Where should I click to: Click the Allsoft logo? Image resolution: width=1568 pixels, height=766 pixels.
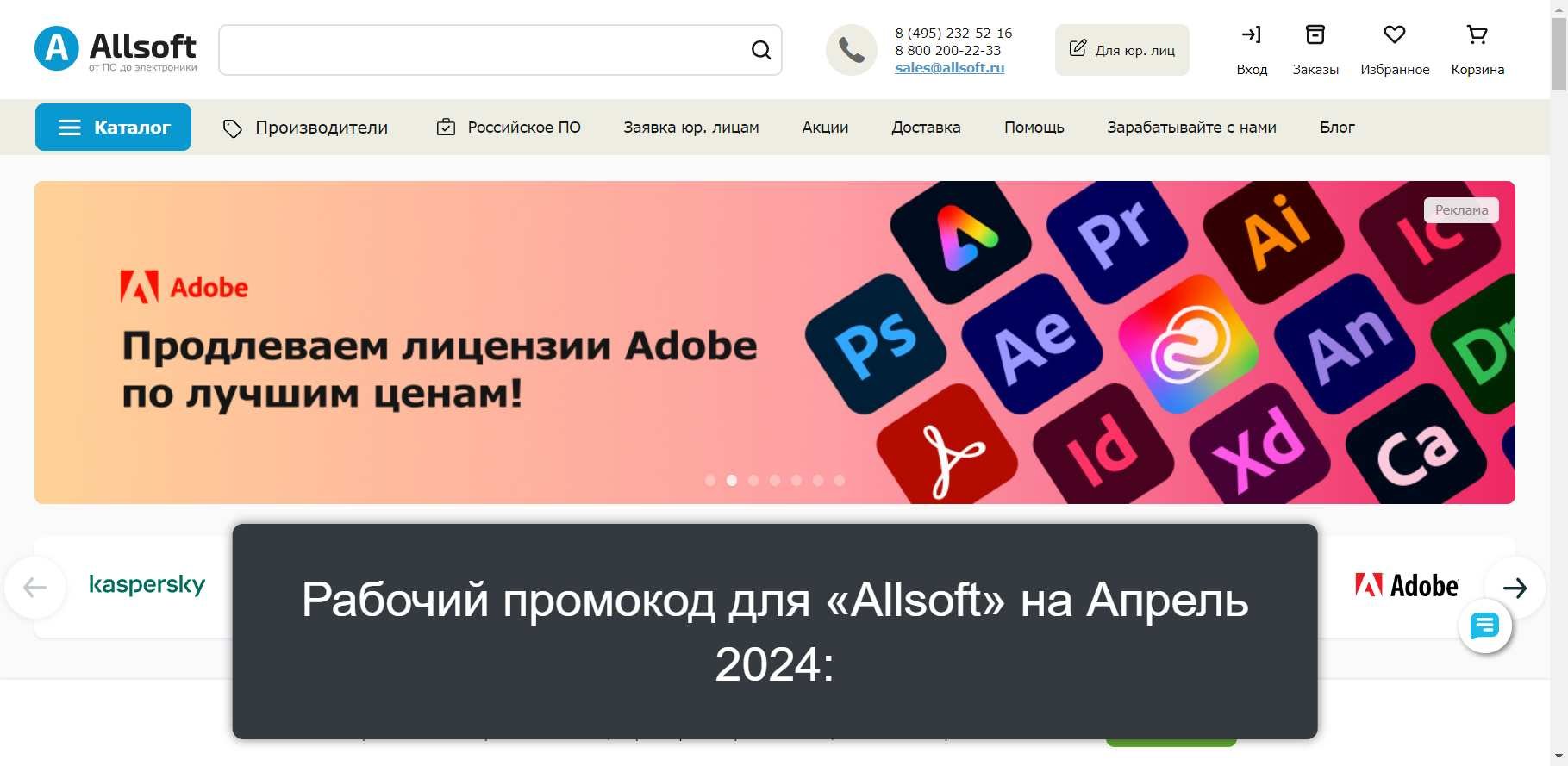116,49
